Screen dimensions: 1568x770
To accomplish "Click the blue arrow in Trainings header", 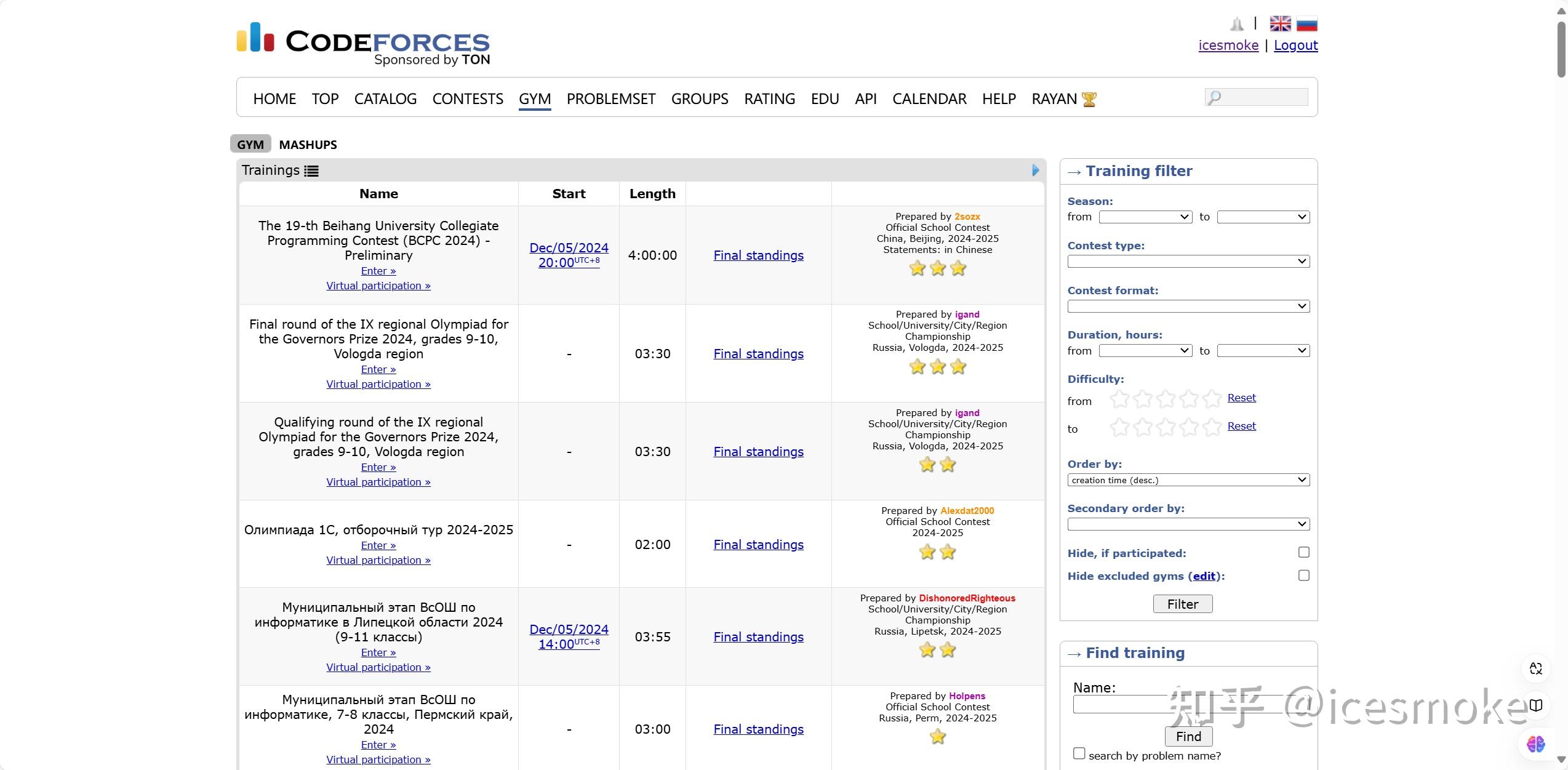I will (x=1036, y=170).
